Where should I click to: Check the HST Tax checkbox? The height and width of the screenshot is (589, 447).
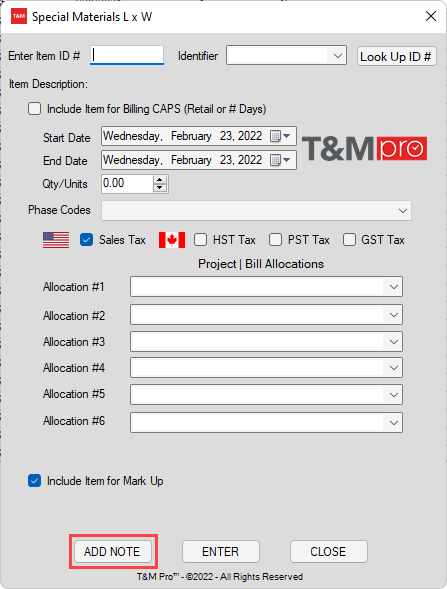point(200,240)
